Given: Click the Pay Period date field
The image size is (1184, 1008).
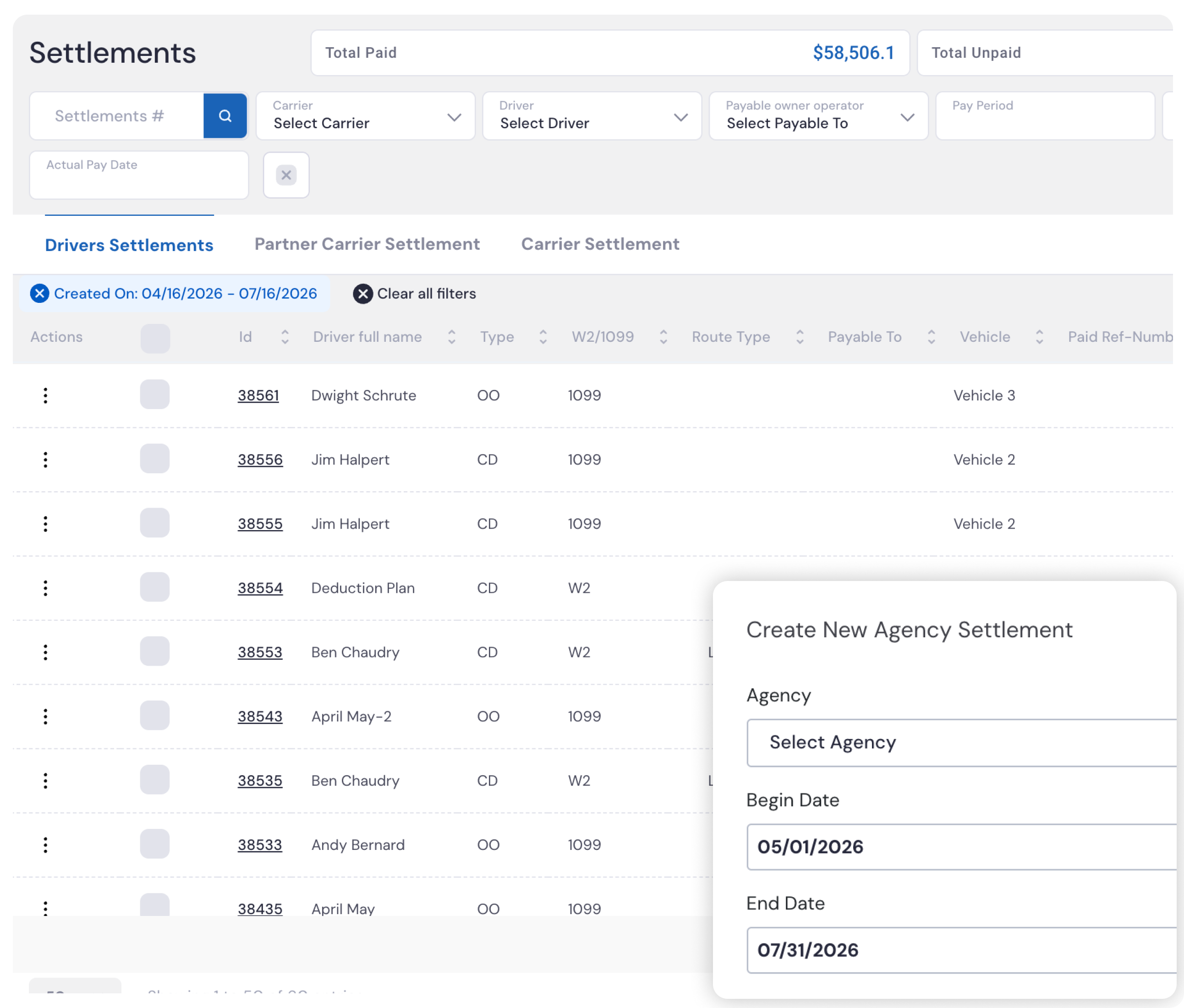Looking at the screenshot, I should [1045, 116].
